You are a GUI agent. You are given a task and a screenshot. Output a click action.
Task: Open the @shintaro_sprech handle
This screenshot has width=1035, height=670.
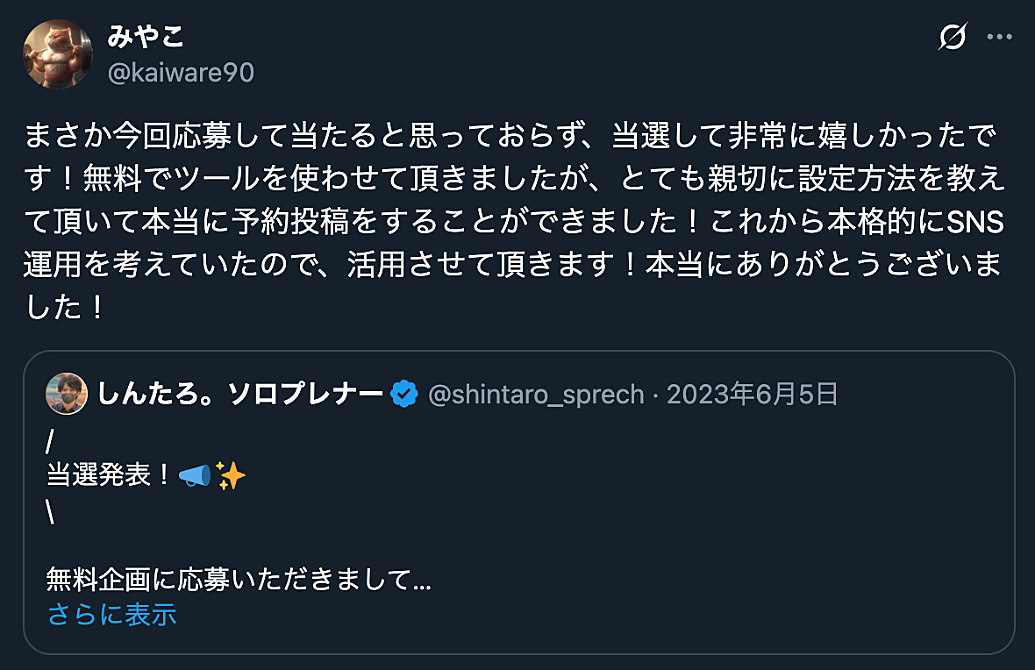536,395
